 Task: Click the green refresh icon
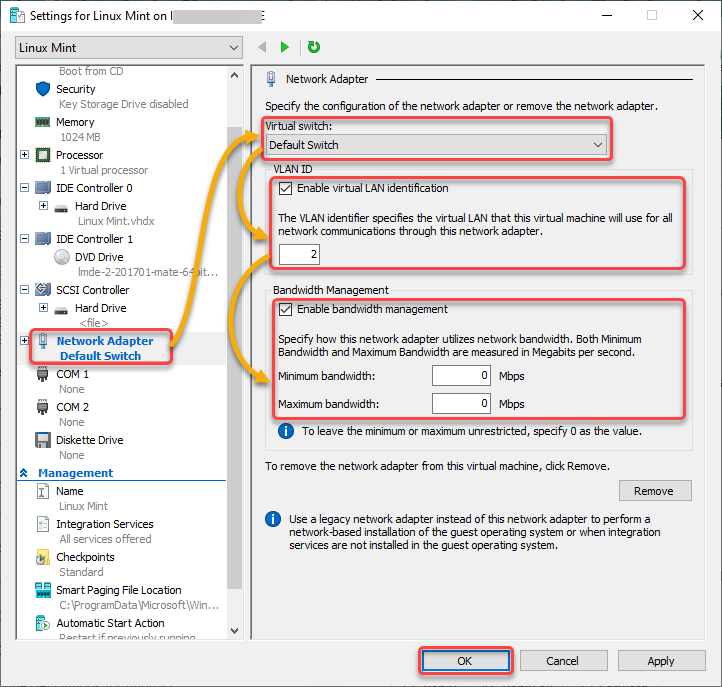click(314, 47)
